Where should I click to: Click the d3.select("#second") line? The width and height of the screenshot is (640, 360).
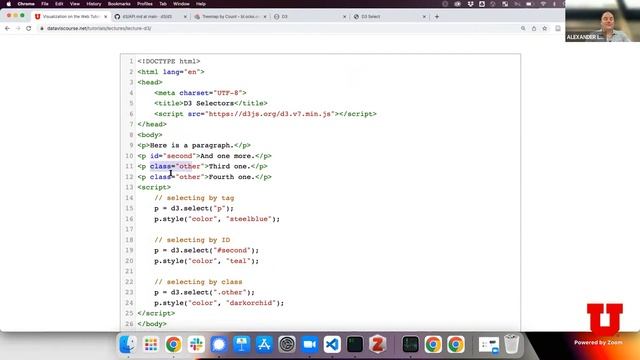pos(207,251)
